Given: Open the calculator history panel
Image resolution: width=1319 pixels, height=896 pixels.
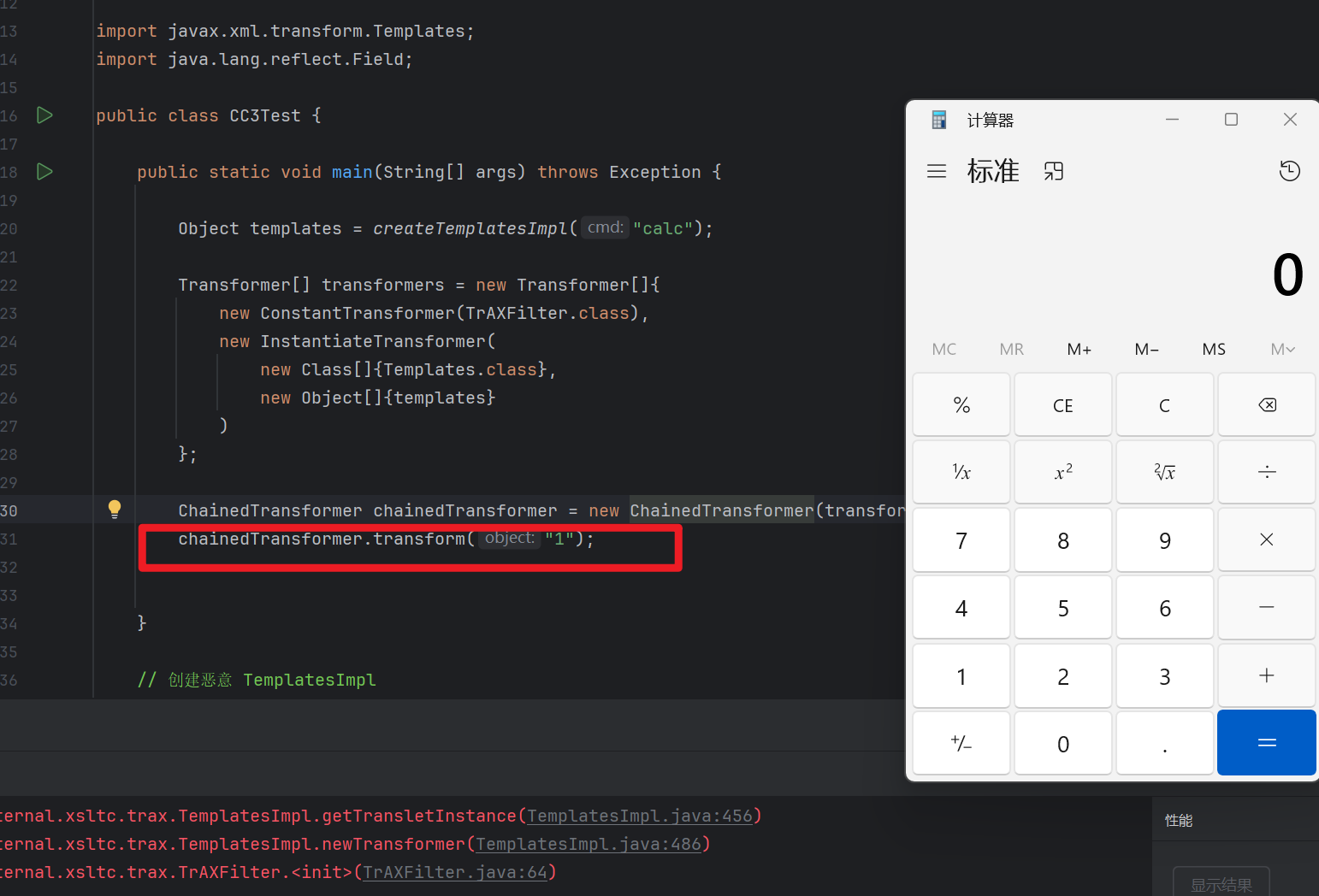Looking at the screenshot, I should [1289, 171].
